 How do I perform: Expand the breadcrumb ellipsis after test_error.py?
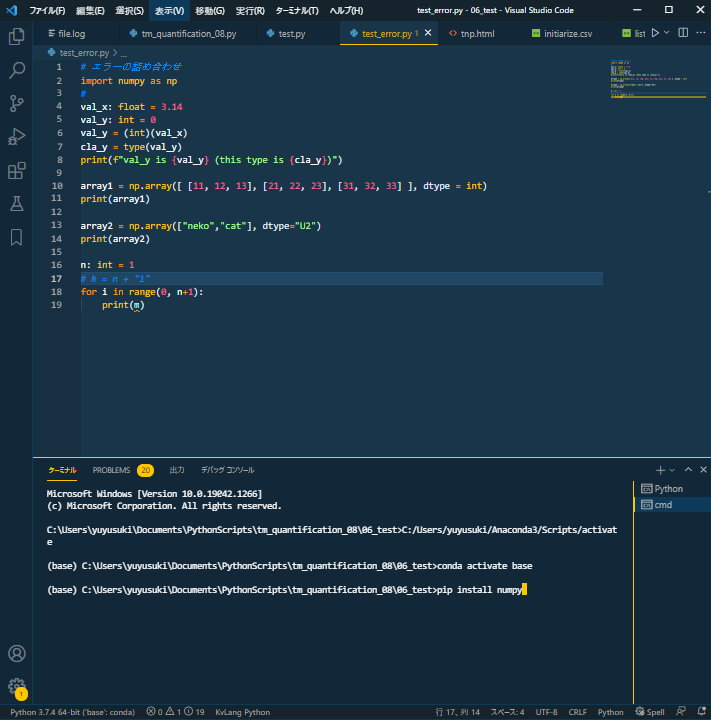(x=124, y=53)
